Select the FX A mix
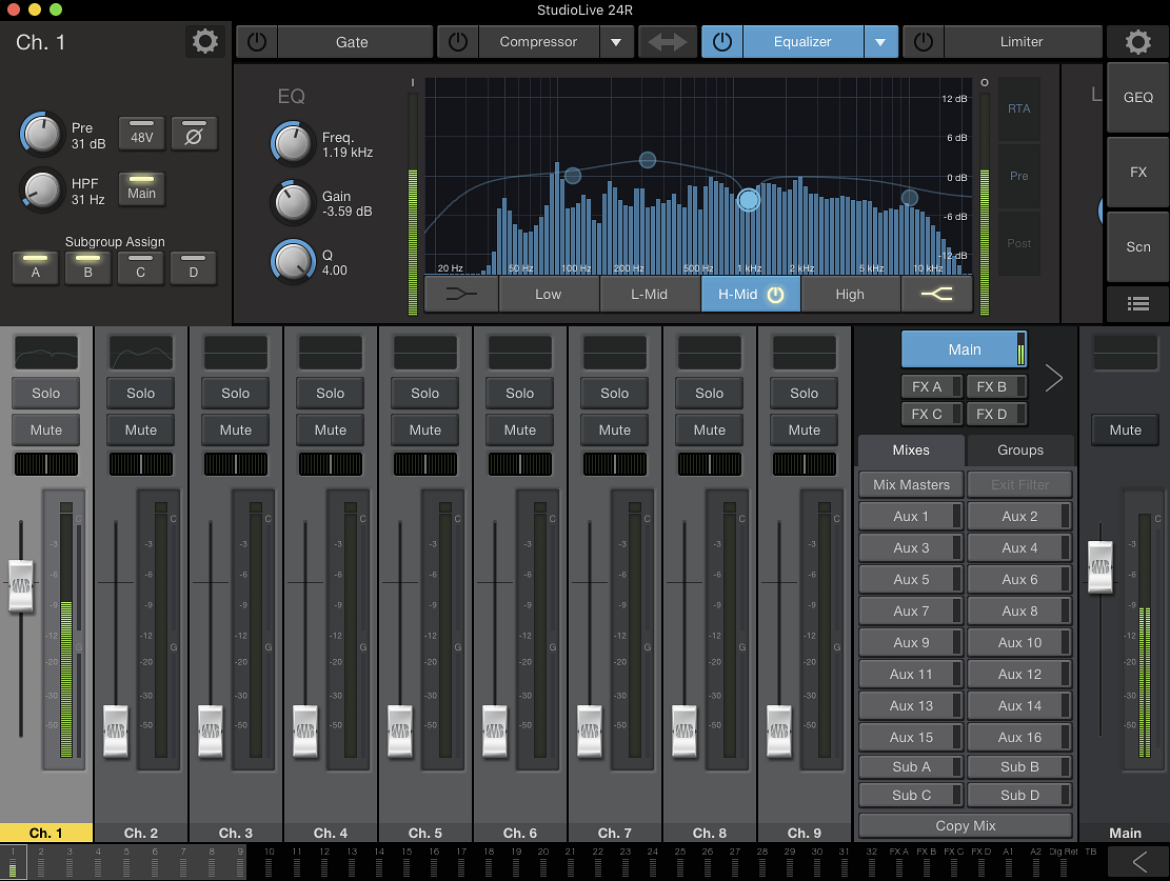This screenshot has height=881, width=1170. click(x=932, y=386)
